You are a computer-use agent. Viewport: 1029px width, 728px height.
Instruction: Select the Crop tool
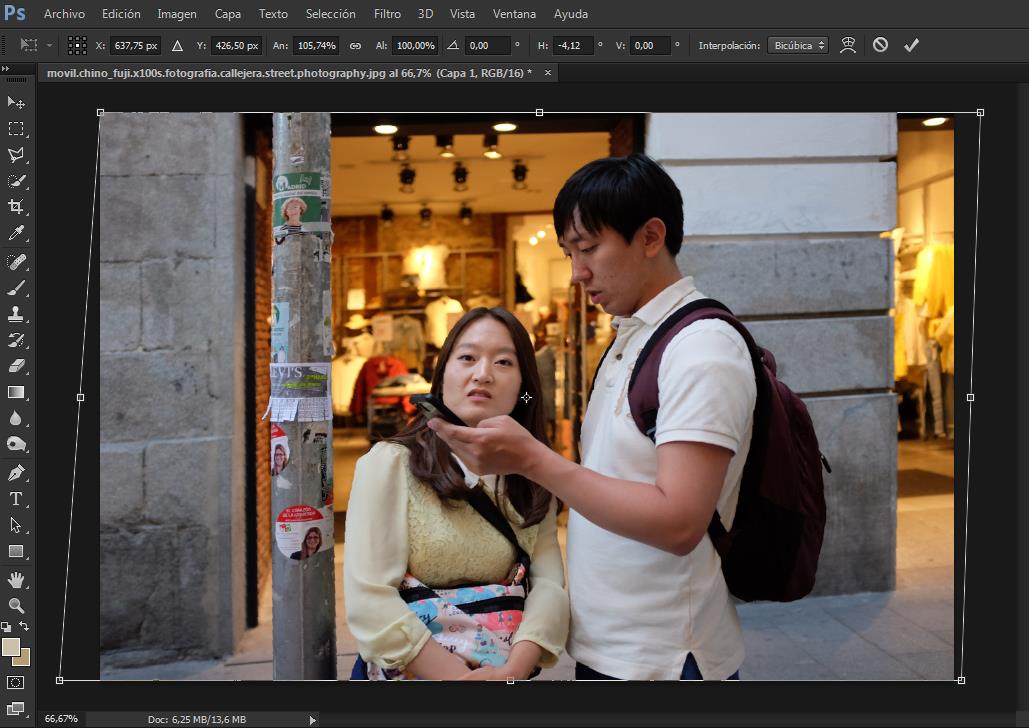[16, 207]
